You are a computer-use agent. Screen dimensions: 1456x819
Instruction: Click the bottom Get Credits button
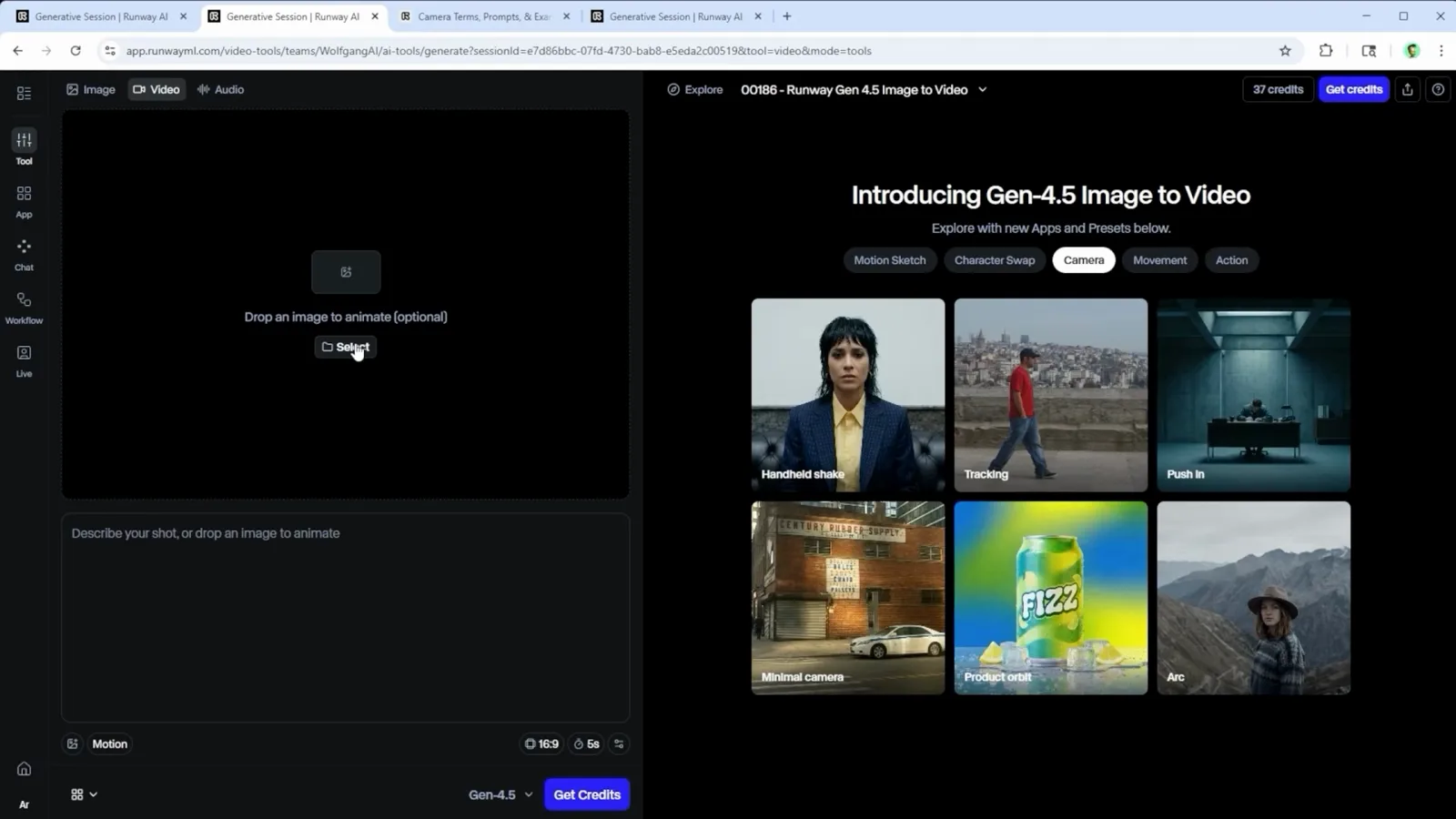click(587, 794)
